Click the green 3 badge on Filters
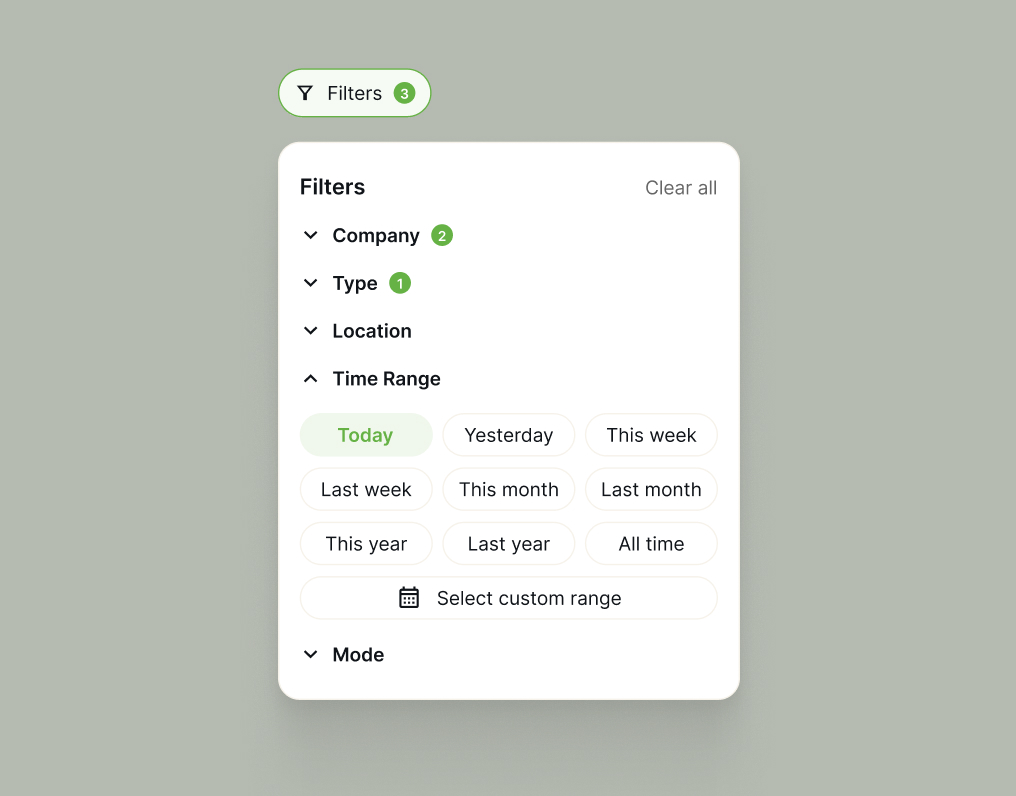1016x796 pixels. coord(404,93)
